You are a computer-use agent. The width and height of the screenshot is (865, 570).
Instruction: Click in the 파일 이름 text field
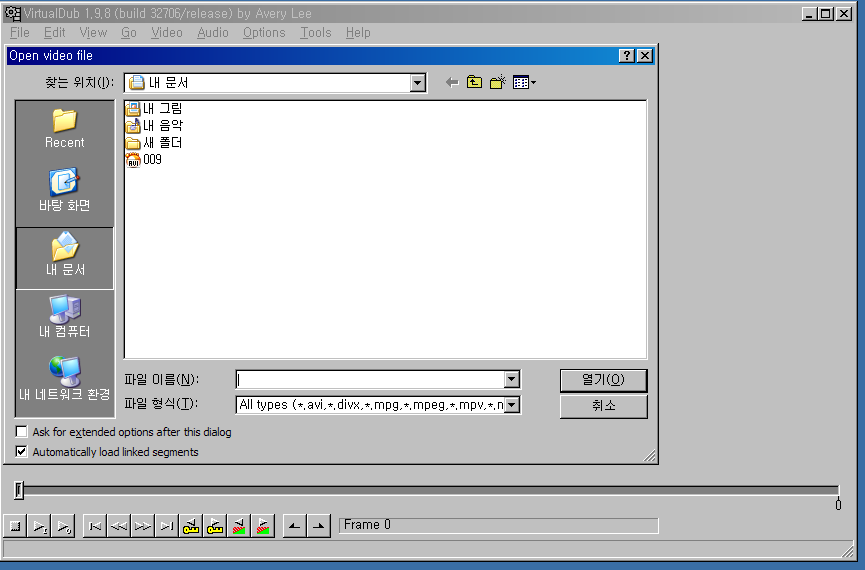click(x=370, y=380)
